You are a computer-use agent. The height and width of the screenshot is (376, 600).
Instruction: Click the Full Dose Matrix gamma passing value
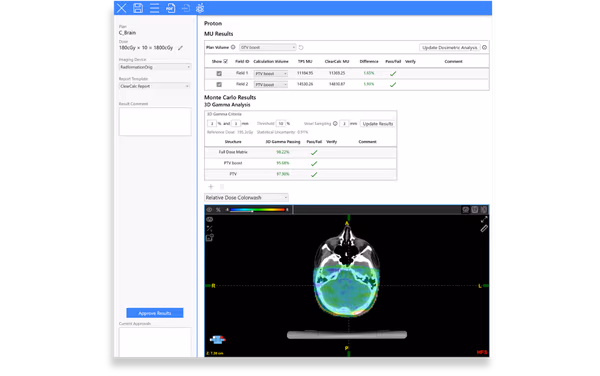tap(283, 152)
